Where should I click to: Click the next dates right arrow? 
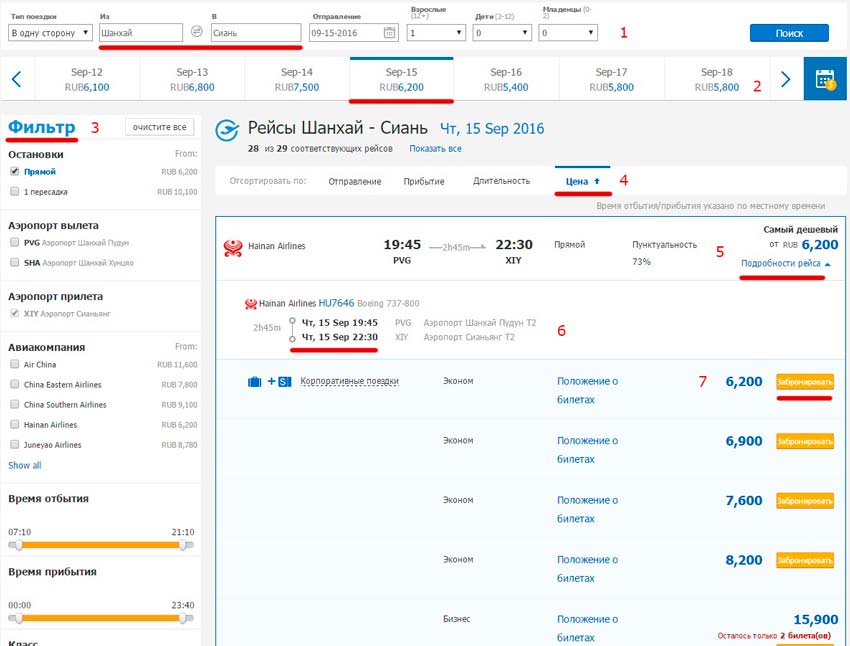pos(786,79)
